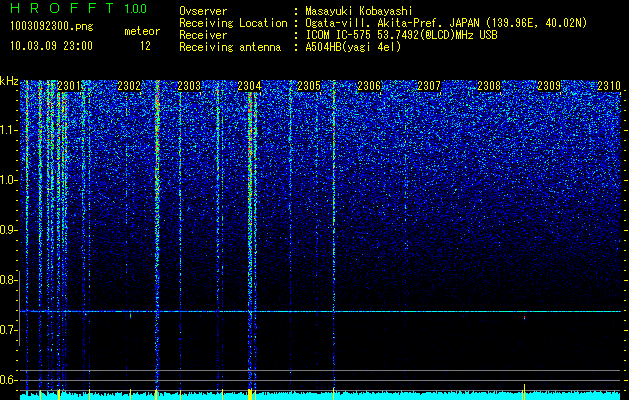Click the 2308 time marker
Image resolution: width=629 pixels, height=400 pixels.
(489, 86)
